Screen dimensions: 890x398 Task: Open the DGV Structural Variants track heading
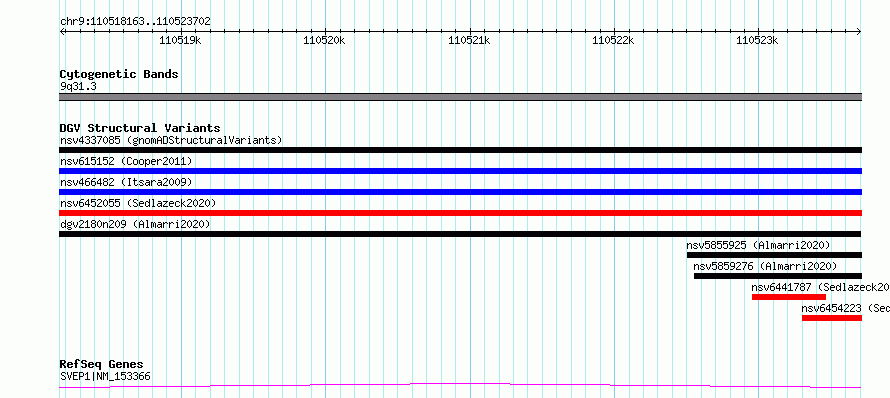coord(140,128)
